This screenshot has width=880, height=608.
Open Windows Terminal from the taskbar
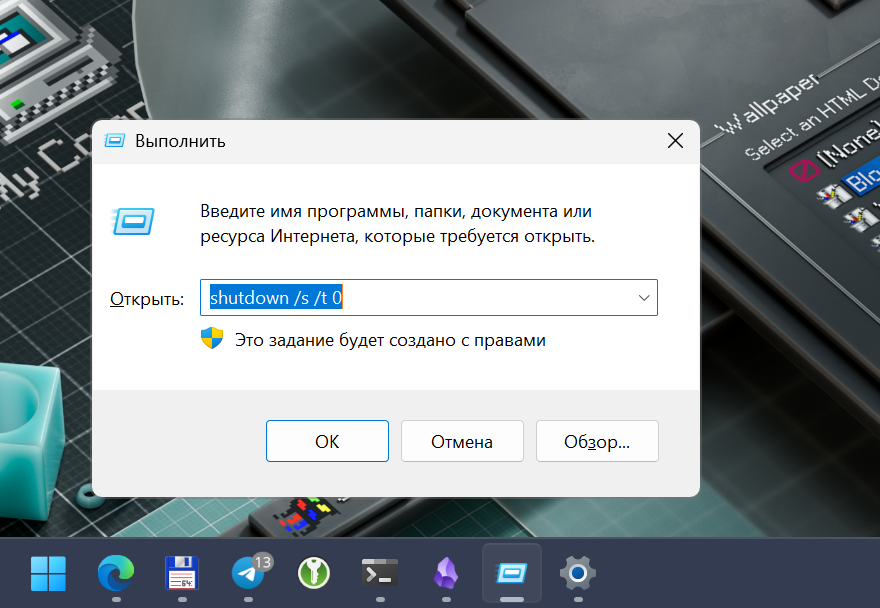pyautogui.click(x=378, y=574)
